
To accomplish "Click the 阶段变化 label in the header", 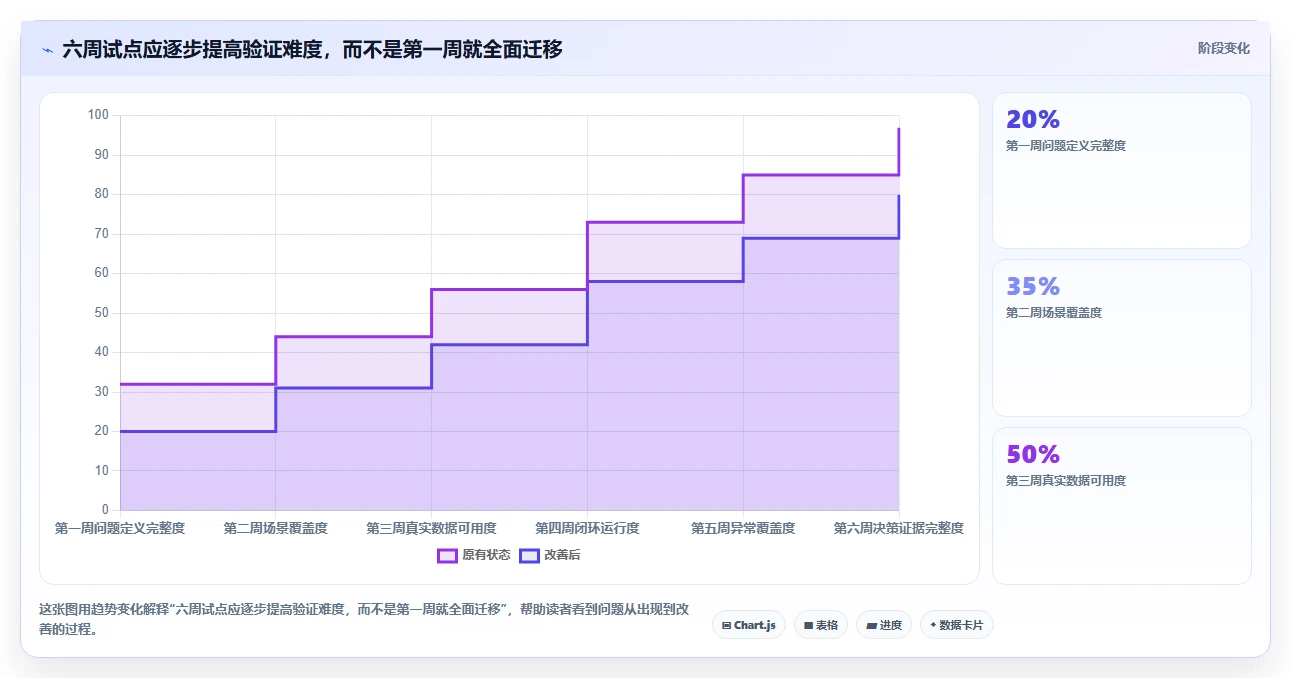I will coord(1224,48).
